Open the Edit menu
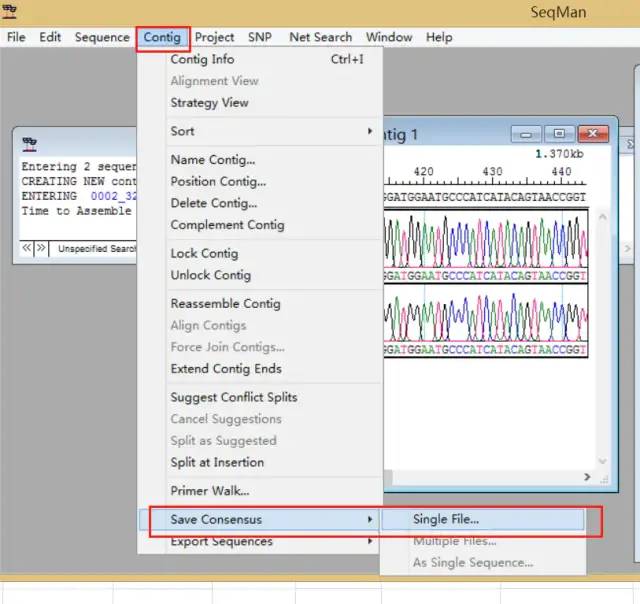 click(x=50, y=37)
